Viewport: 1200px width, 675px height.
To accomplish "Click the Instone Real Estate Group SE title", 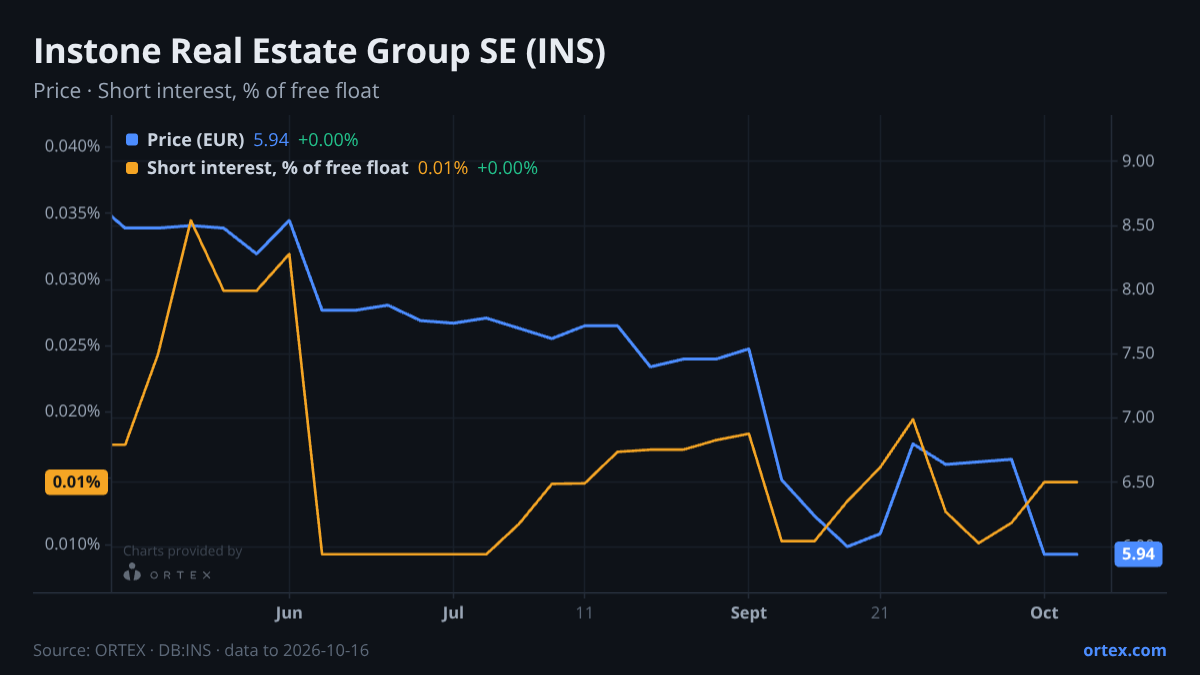I will (x=319, y=52).
